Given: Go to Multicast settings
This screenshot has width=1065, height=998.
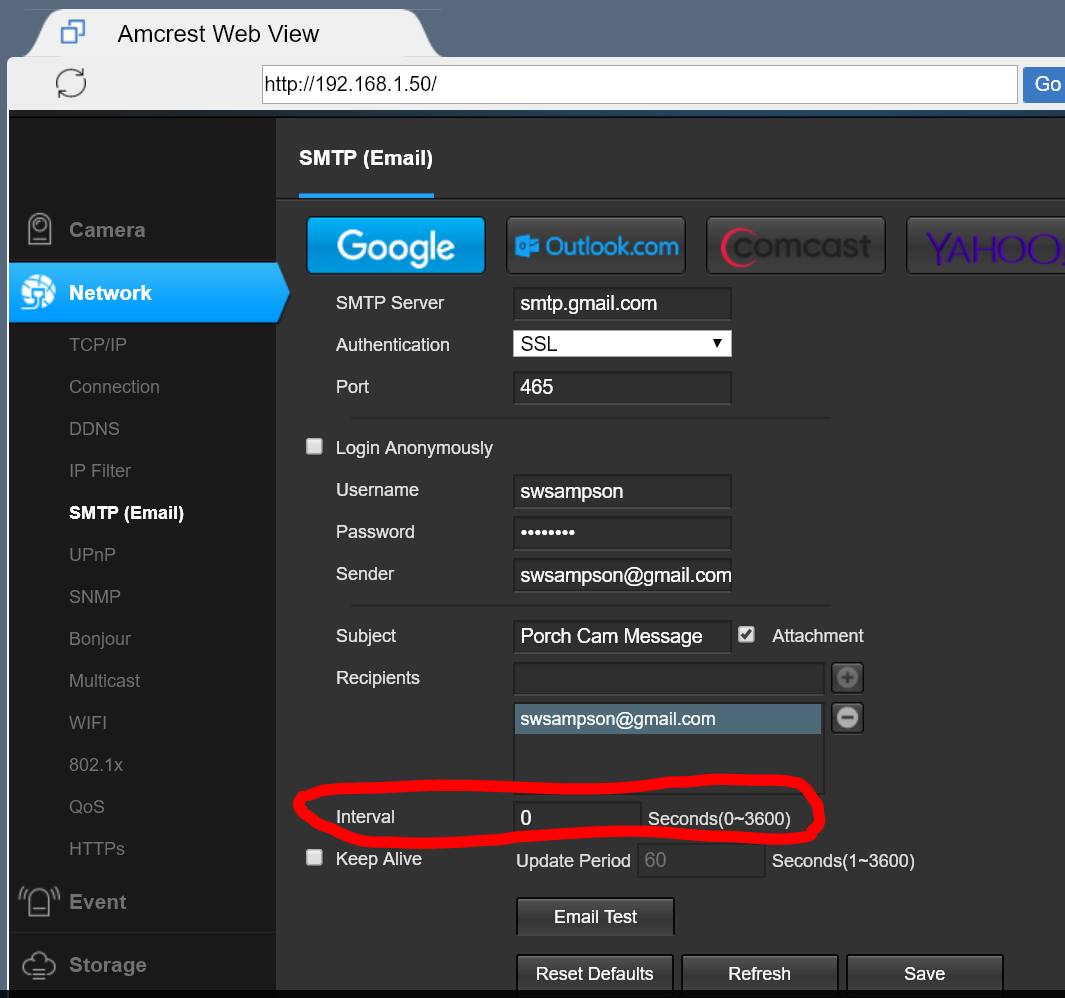Looking at the screenshot, I should coord(105,681).
